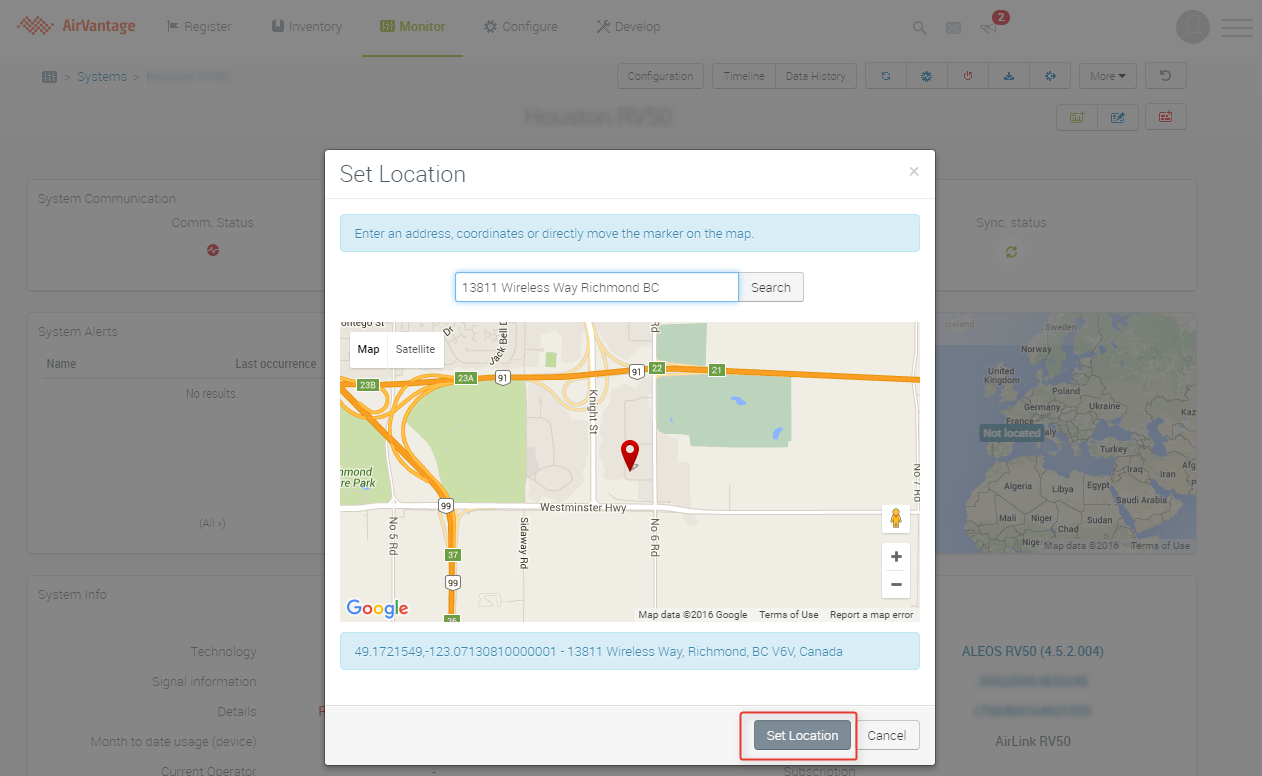
Task: Select the Map view type
Action: click(368, 349)
